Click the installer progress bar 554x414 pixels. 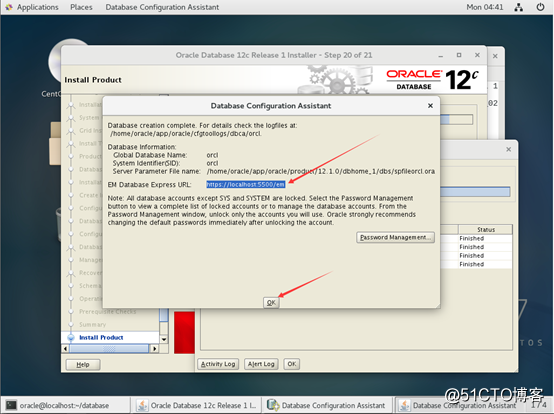456,119
